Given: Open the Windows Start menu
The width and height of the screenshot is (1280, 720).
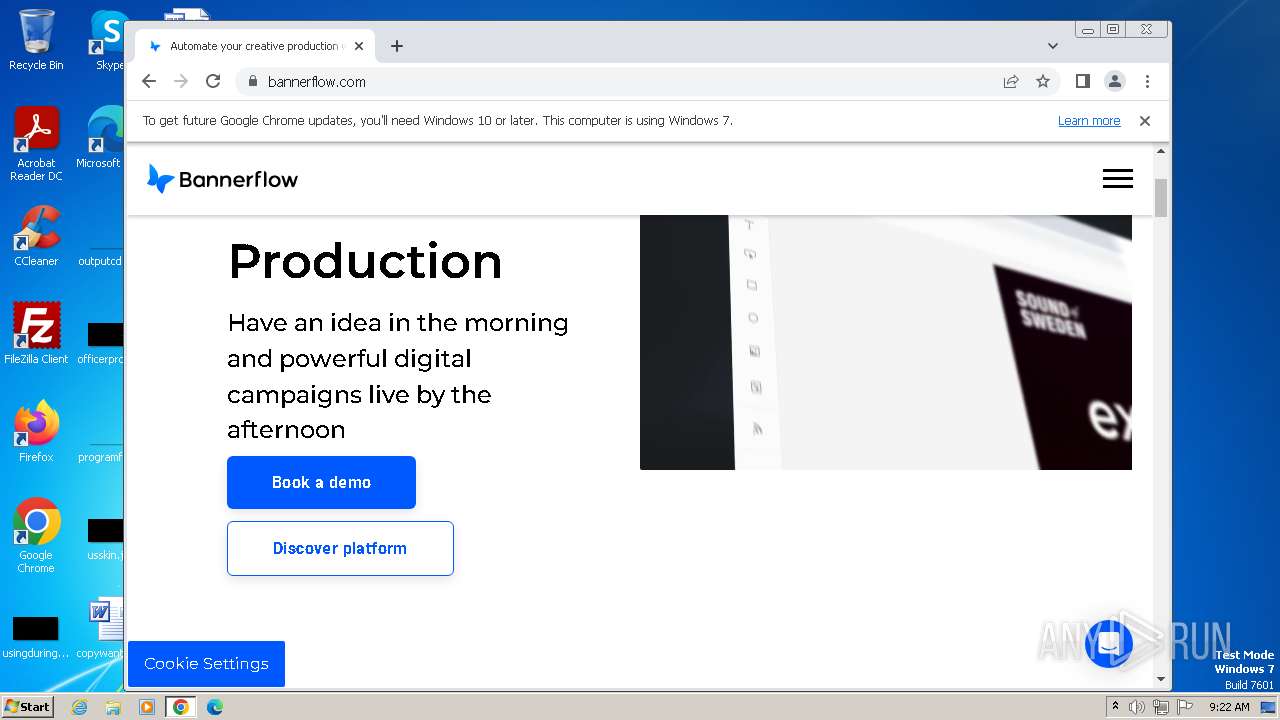Looking at the screenshot, I should pos(27,706).
